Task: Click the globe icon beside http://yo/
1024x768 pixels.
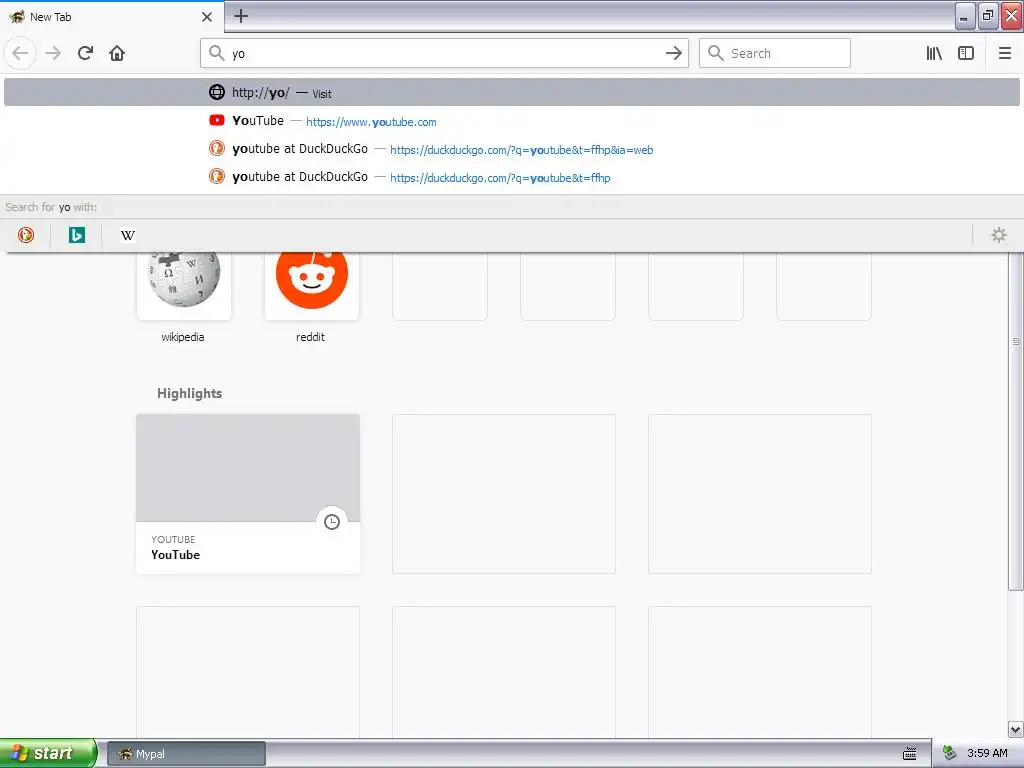Action: (x=217, y=92)
